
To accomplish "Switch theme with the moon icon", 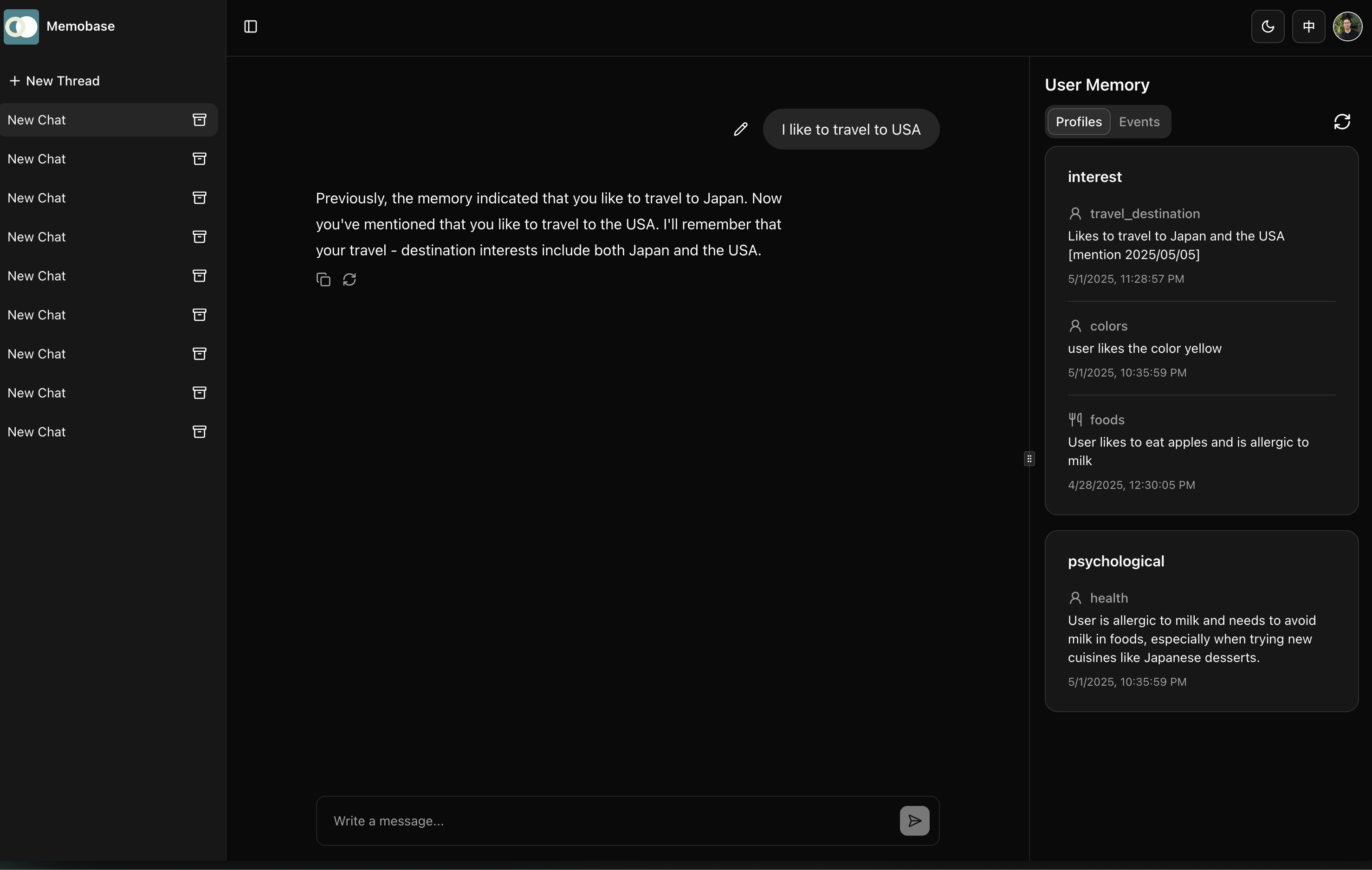I will coord(1267,27).
